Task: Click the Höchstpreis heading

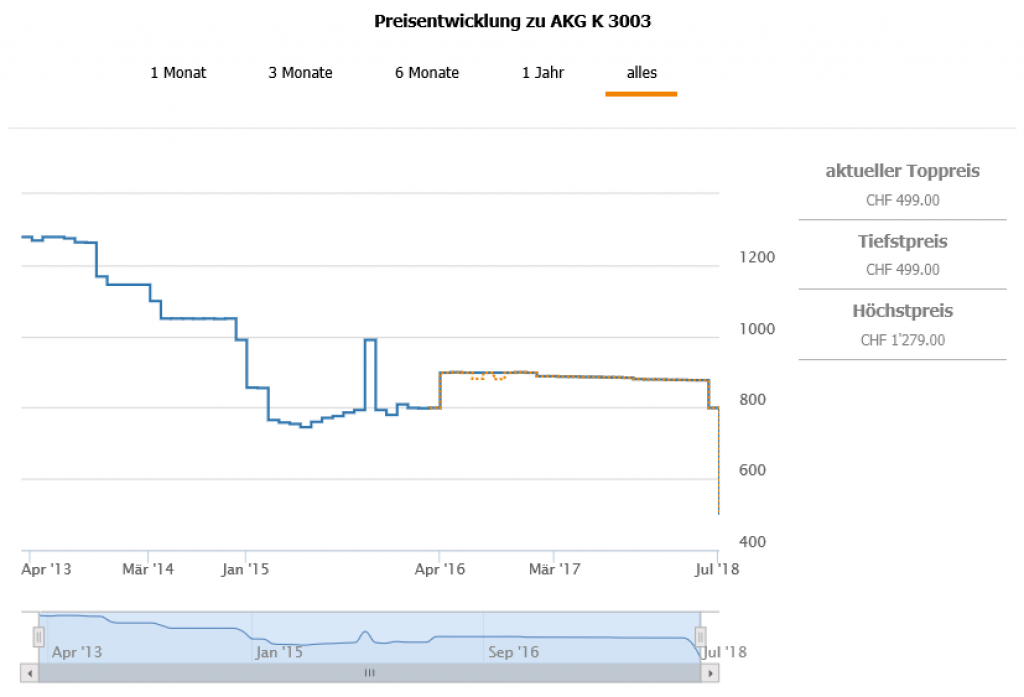Action: tap(902, 311)
